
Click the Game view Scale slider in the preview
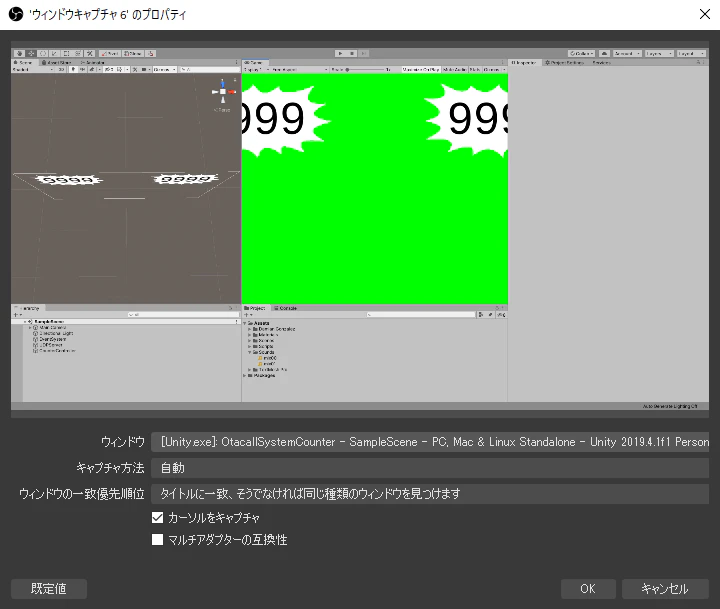[x=364, y=69]
